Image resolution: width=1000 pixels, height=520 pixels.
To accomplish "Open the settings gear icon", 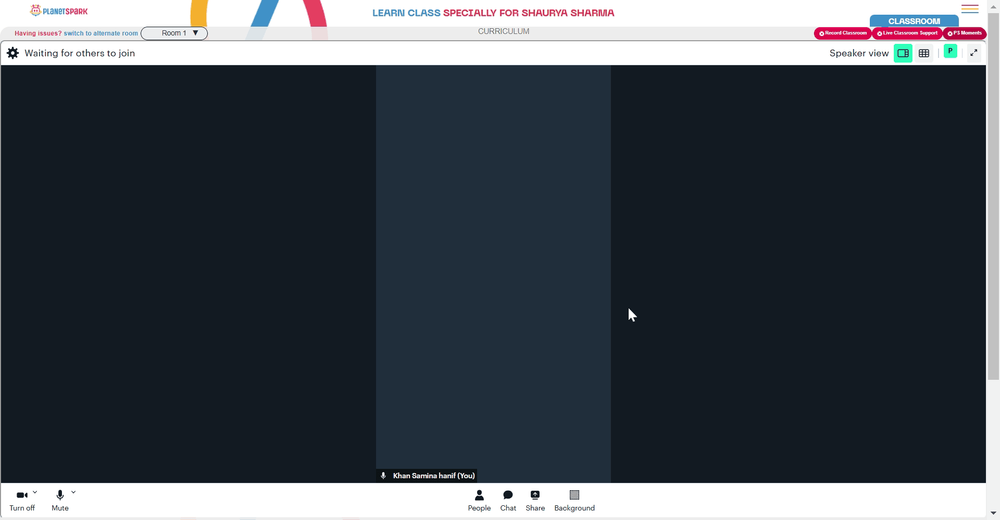I will pos(13,53).
